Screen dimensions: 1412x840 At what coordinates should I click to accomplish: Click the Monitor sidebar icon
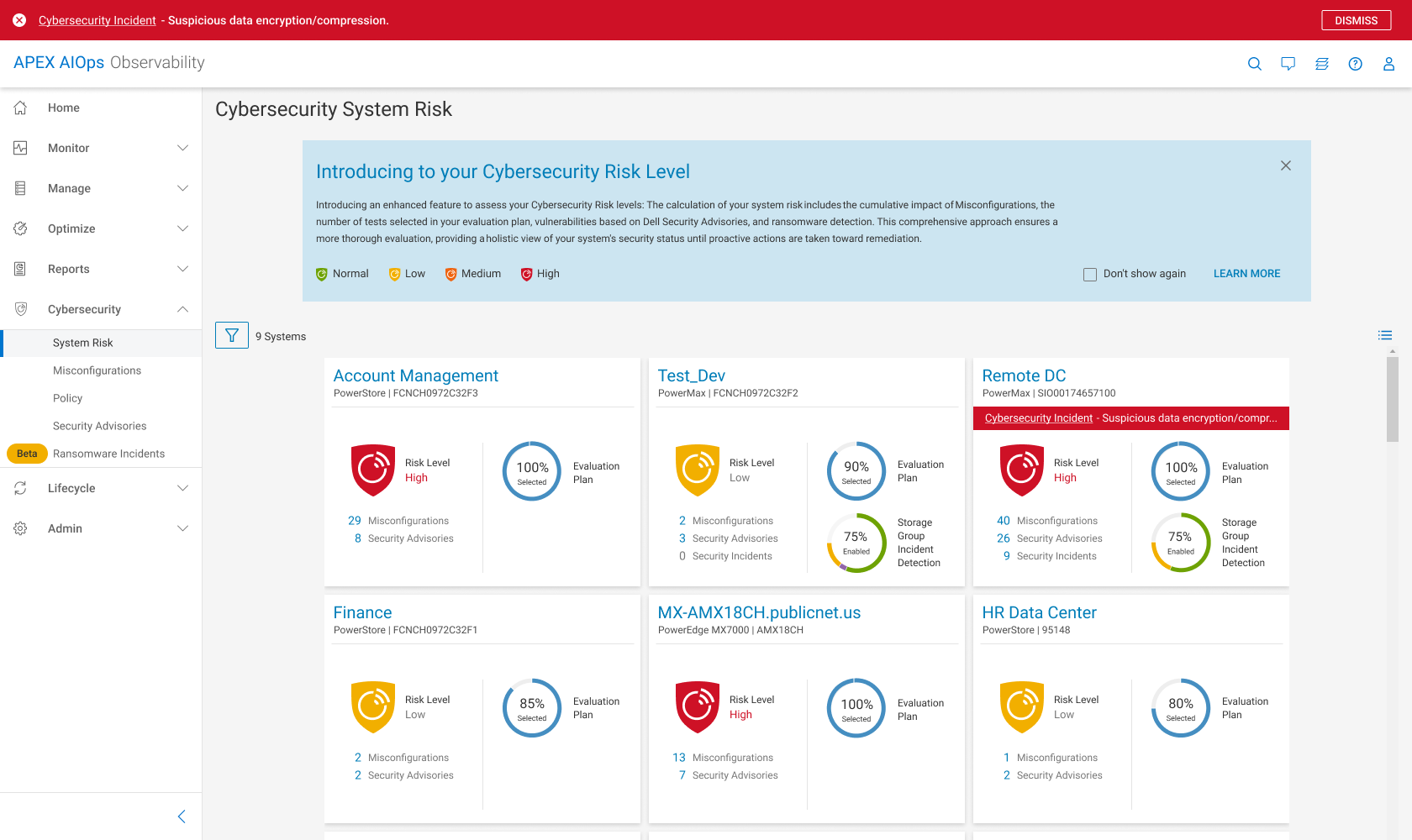[21, 148]
